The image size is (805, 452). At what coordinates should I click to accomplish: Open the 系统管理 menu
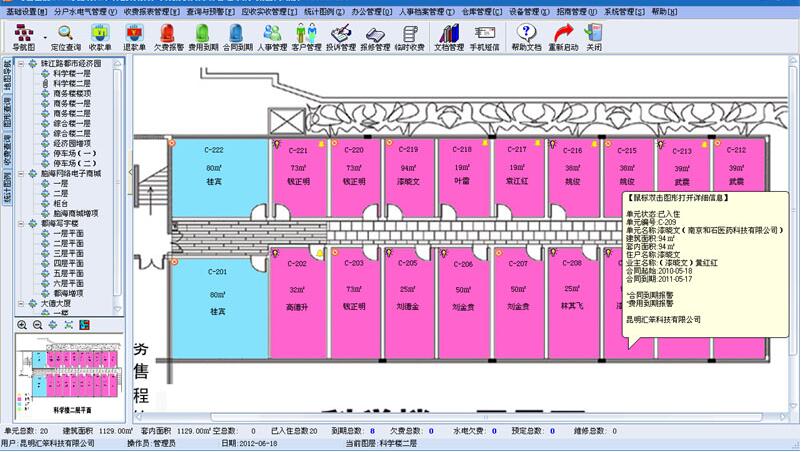(x=624, y=11)
